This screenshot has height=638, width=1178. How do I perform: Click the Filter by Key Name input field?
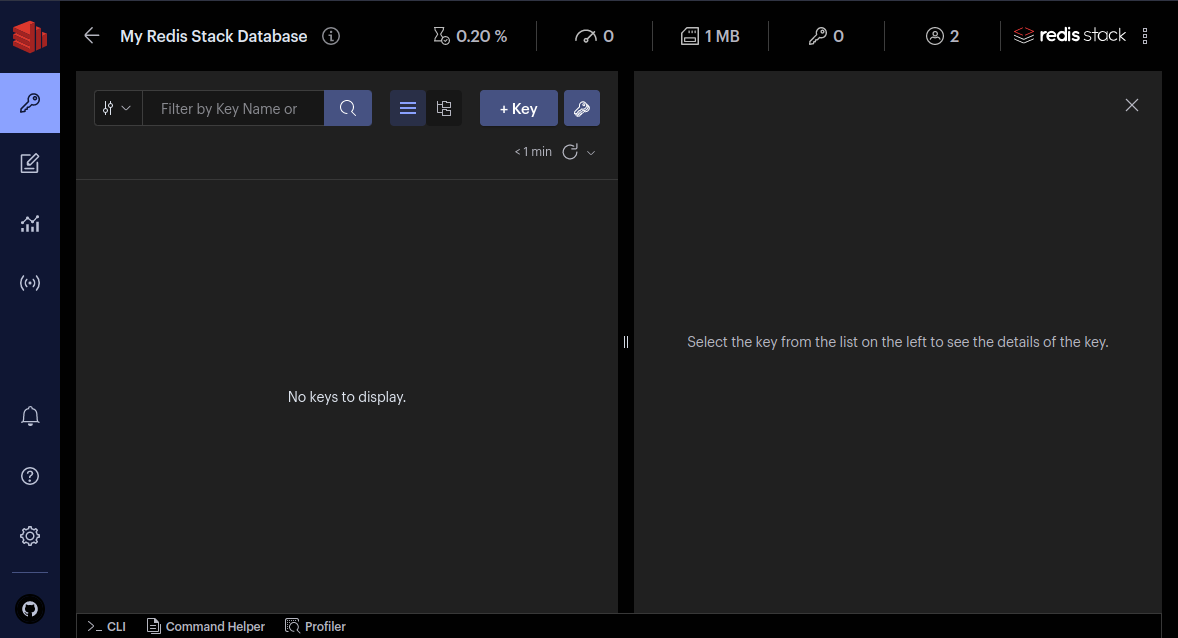coord(233,108)
